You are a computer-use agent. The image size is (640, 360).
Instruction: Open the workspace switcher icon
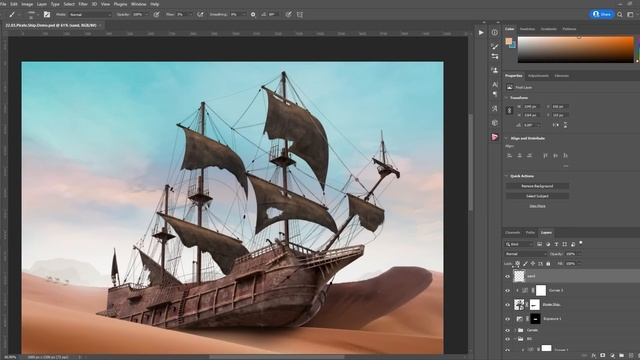(630, 15)
